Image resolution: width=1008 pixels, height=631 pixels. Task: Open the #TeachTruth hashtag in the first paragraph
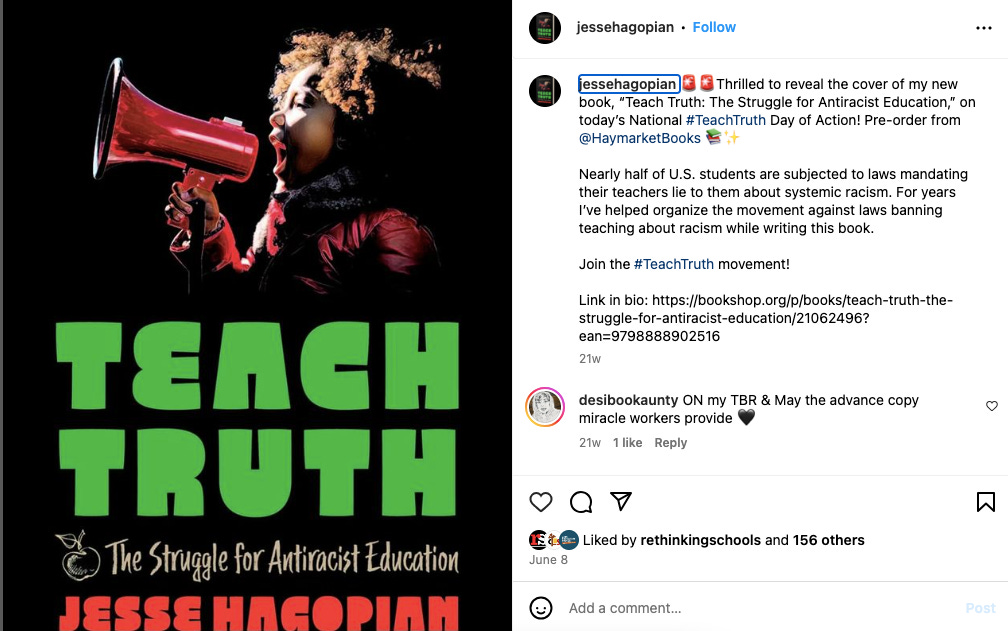(x=725, y=120)
